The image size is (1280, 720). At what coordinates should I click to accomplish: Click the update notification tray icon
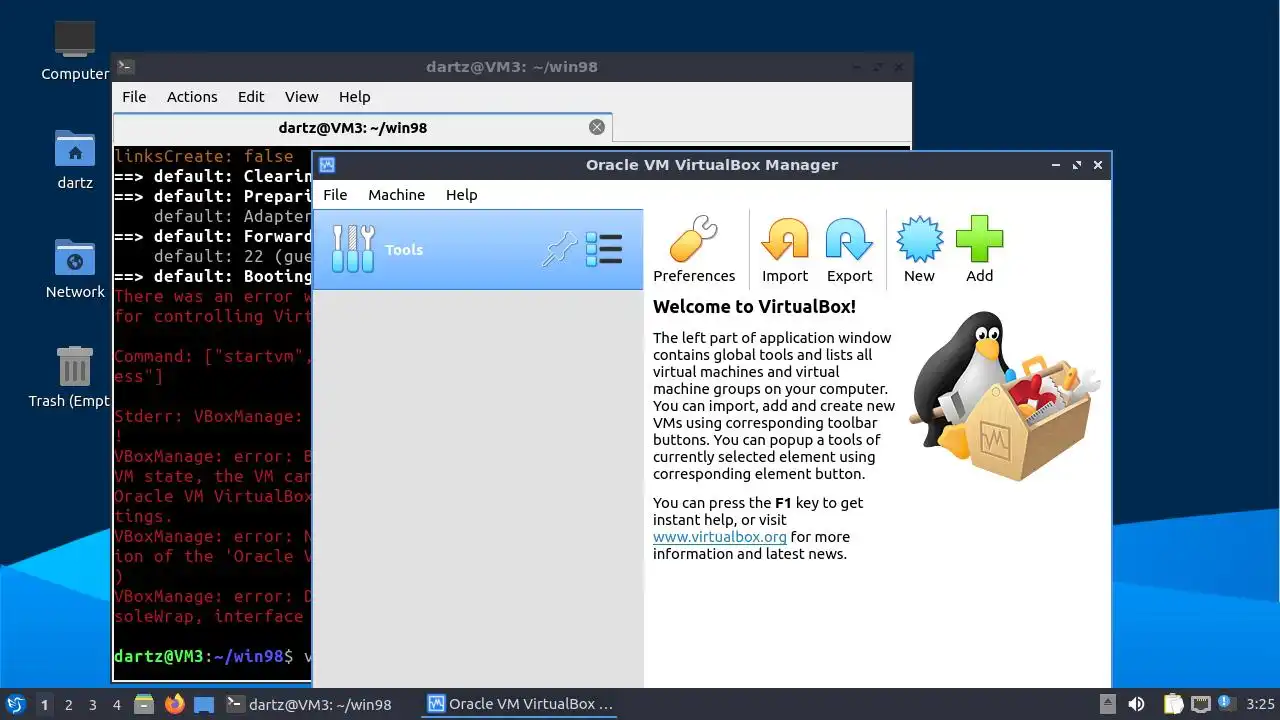[1225, 704]
